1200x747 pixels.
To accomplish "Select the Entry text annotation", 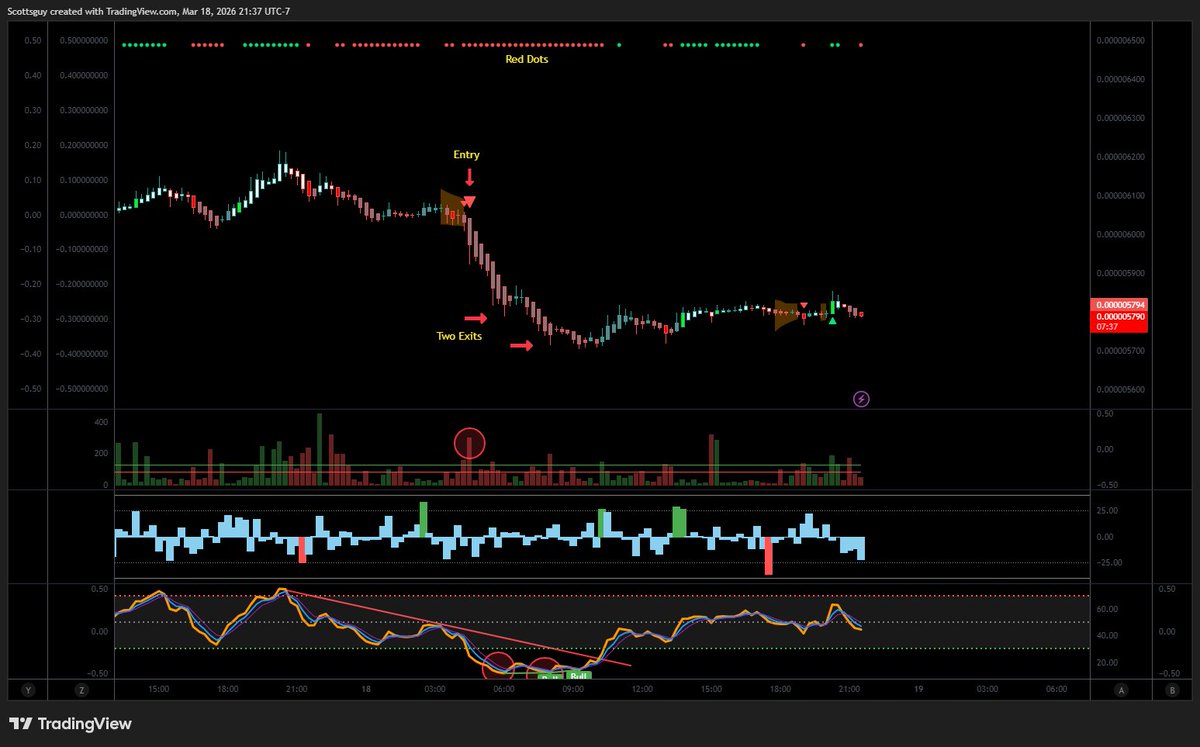I will (x=466, y=155).
